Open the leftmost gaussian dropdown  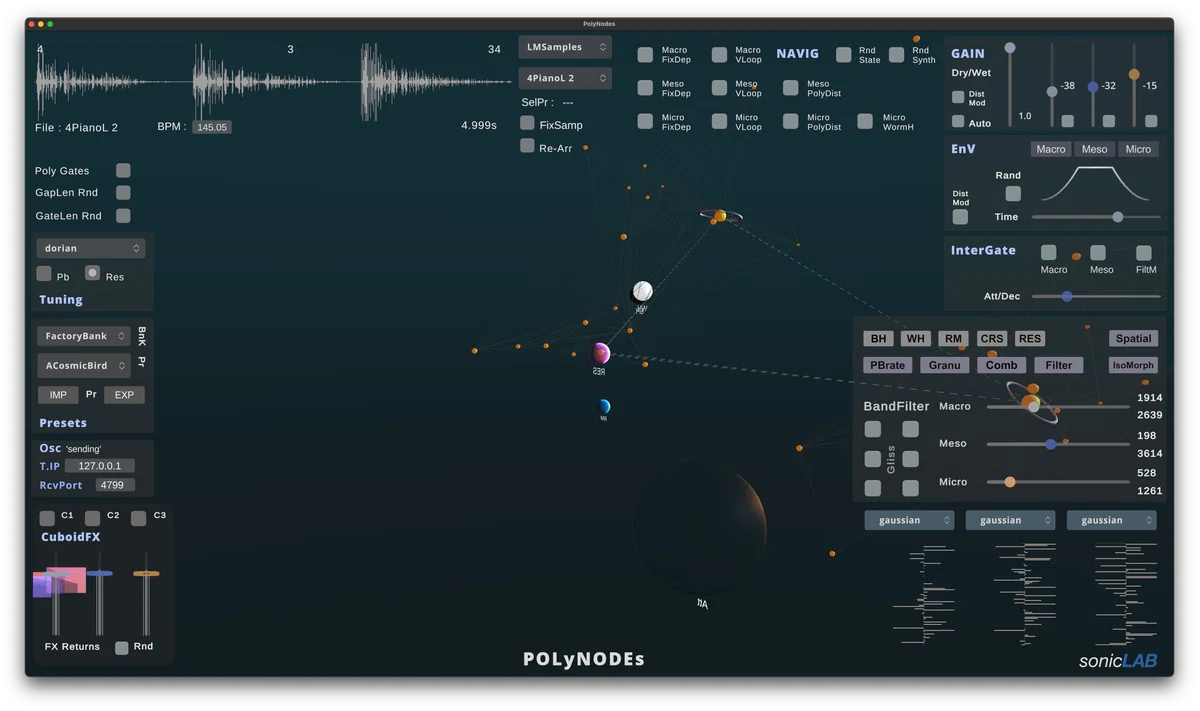(x=909, y=520)
